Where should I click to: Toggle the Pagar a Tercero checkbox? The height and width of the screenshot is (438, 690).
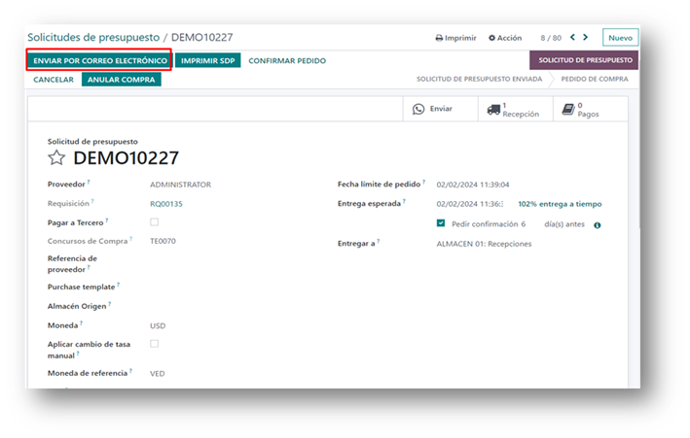click(x=154, y=222)
